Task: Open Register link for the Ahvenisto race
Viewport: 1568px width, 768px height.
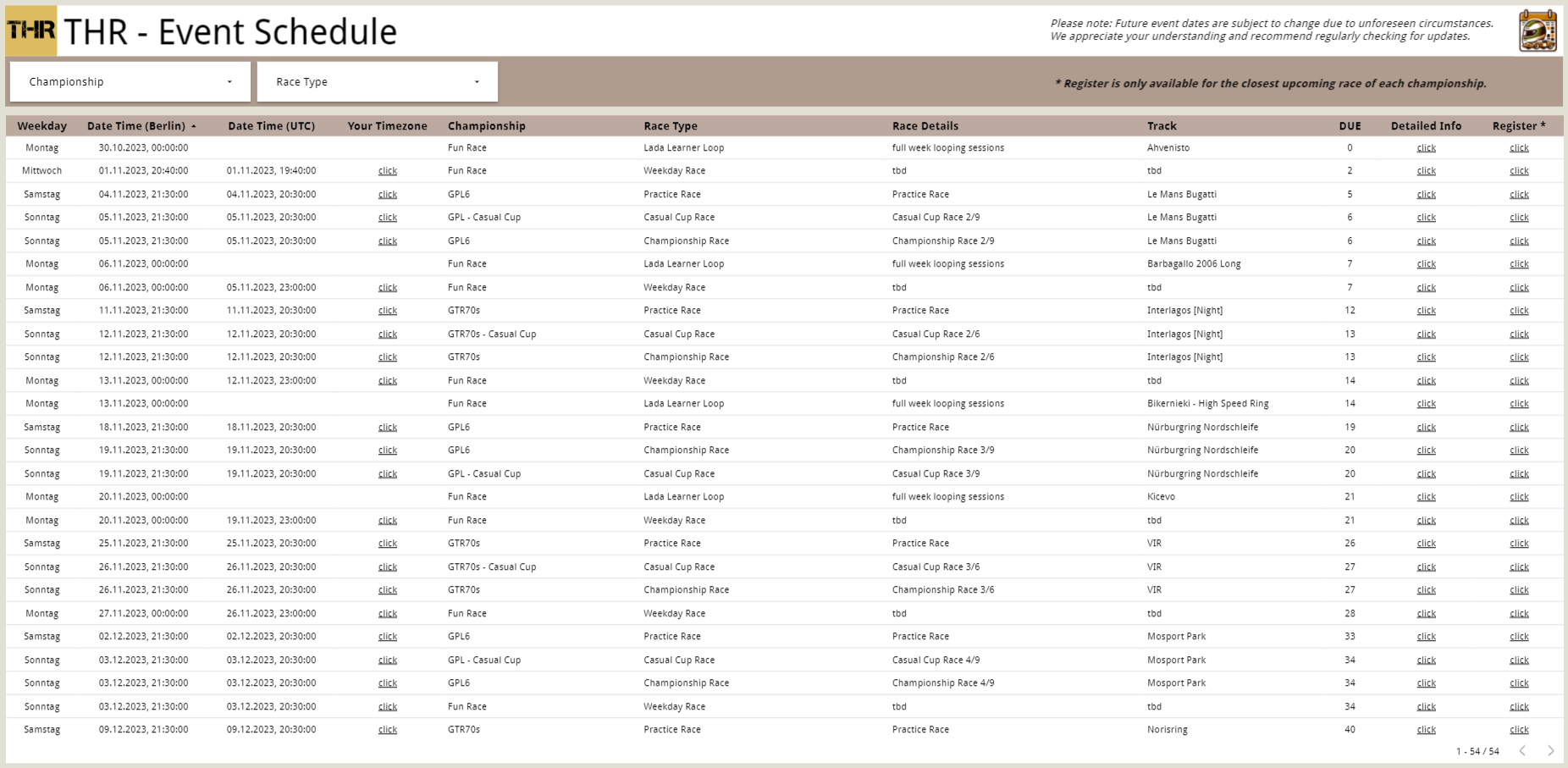Action: [x=1519, y=148]
